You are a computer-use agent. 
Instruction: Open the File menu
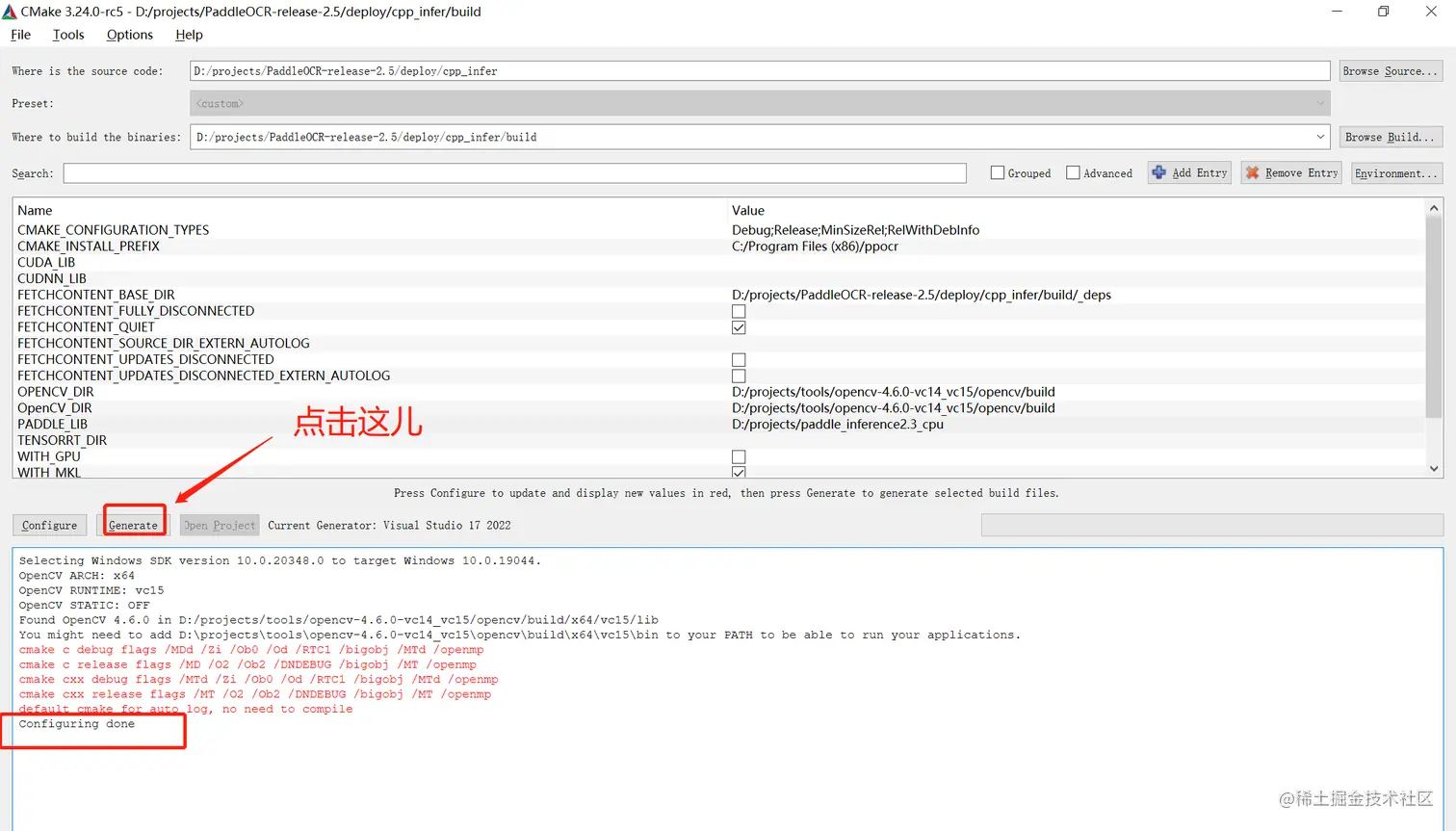pyautogui.click(x=20, y=35)
